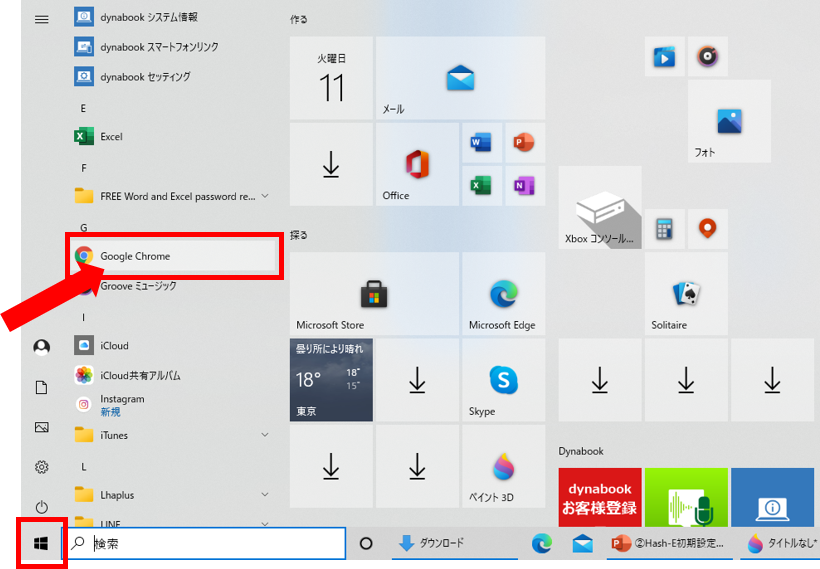The height and width of the screenshot is (569, 820).
Task: Open the Movies & TV tile
Action: (665, 56)
